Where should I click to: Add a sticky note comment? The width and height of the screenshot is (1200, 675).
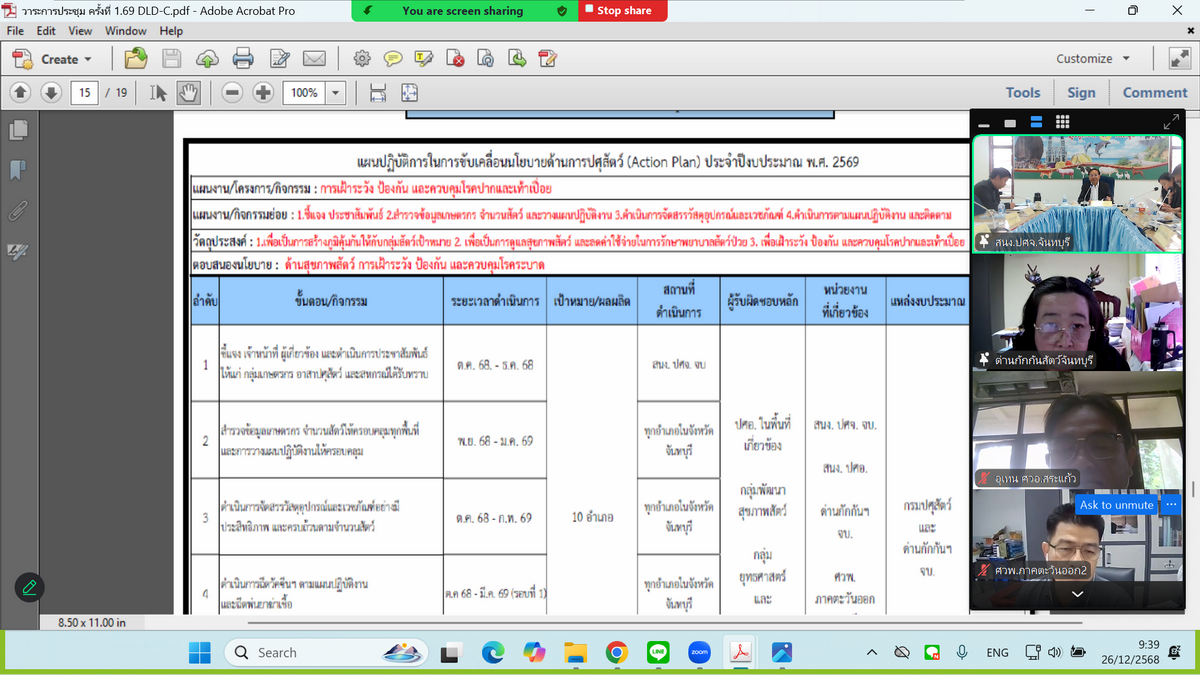393,59
